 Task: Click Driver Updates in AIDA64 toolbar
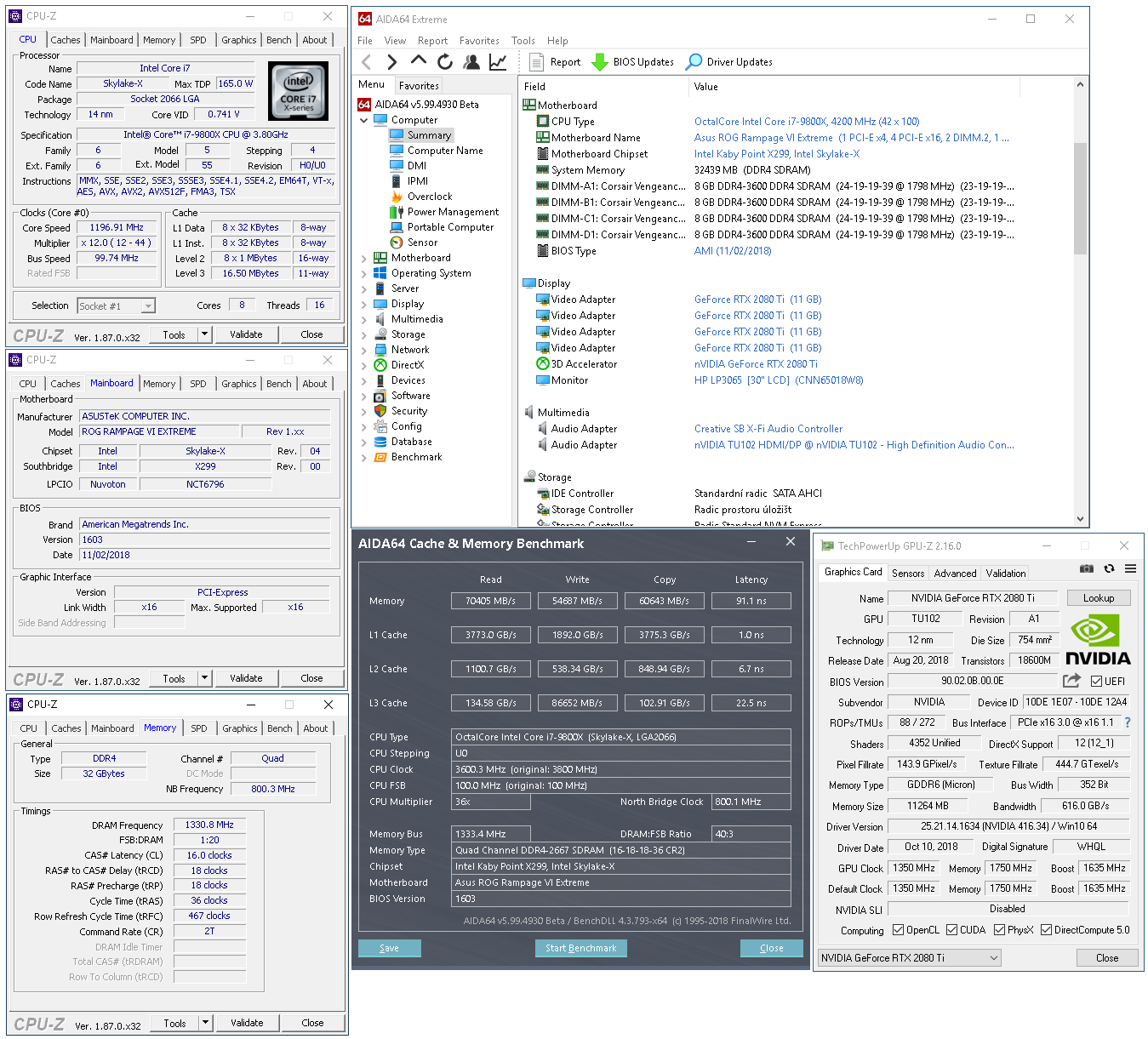pyautogui.click(x=729, y=62)
